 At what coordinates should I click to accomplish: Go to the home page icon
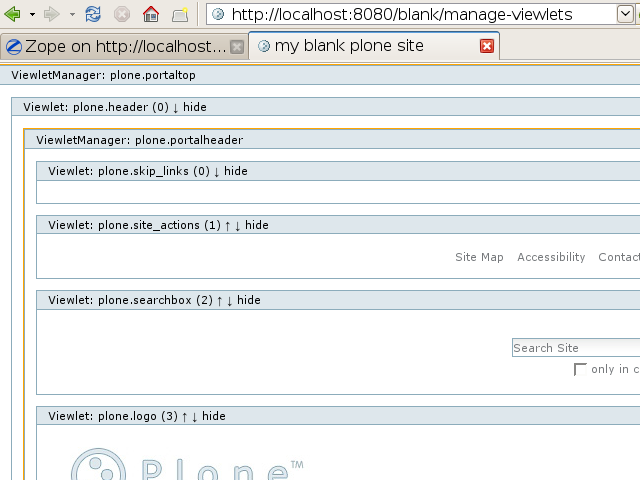click(x=151, y=14)
